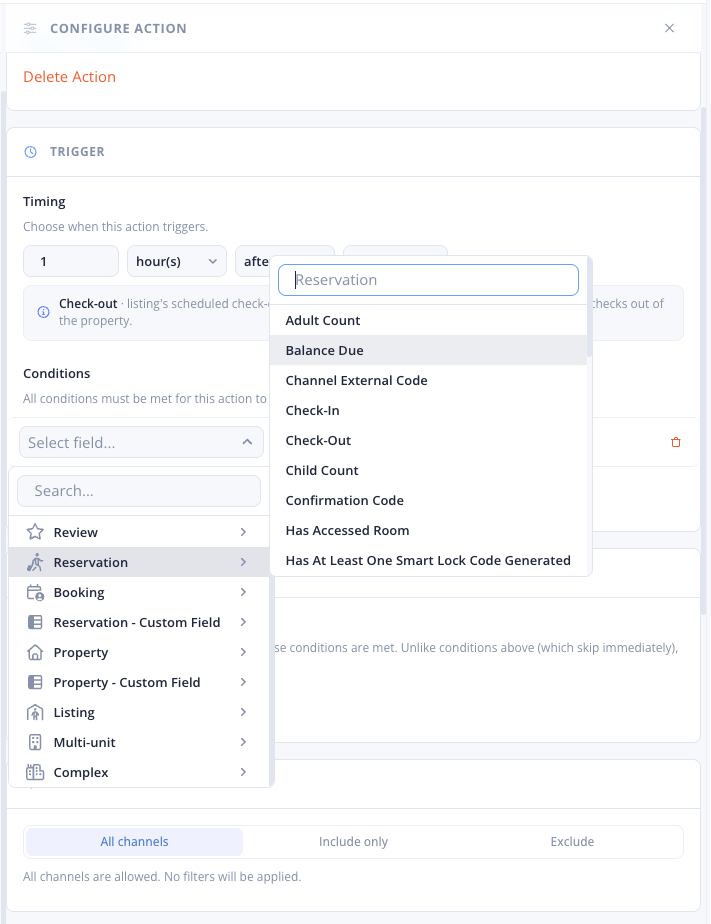The image size is (711, 924).
Task: Click the Delete Action link
Action: click(70, 77)
